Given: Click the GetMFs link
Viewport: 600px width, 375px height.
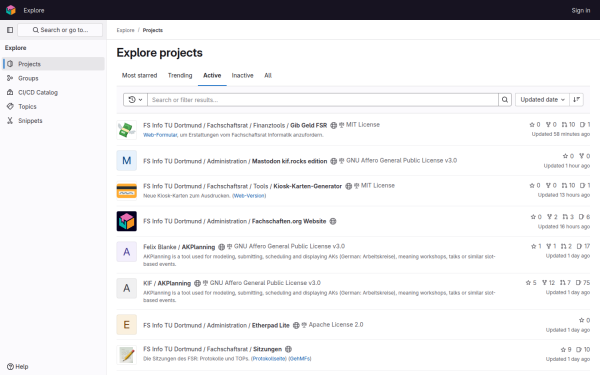Looking at the screenshot, I should tap(300, 359).
